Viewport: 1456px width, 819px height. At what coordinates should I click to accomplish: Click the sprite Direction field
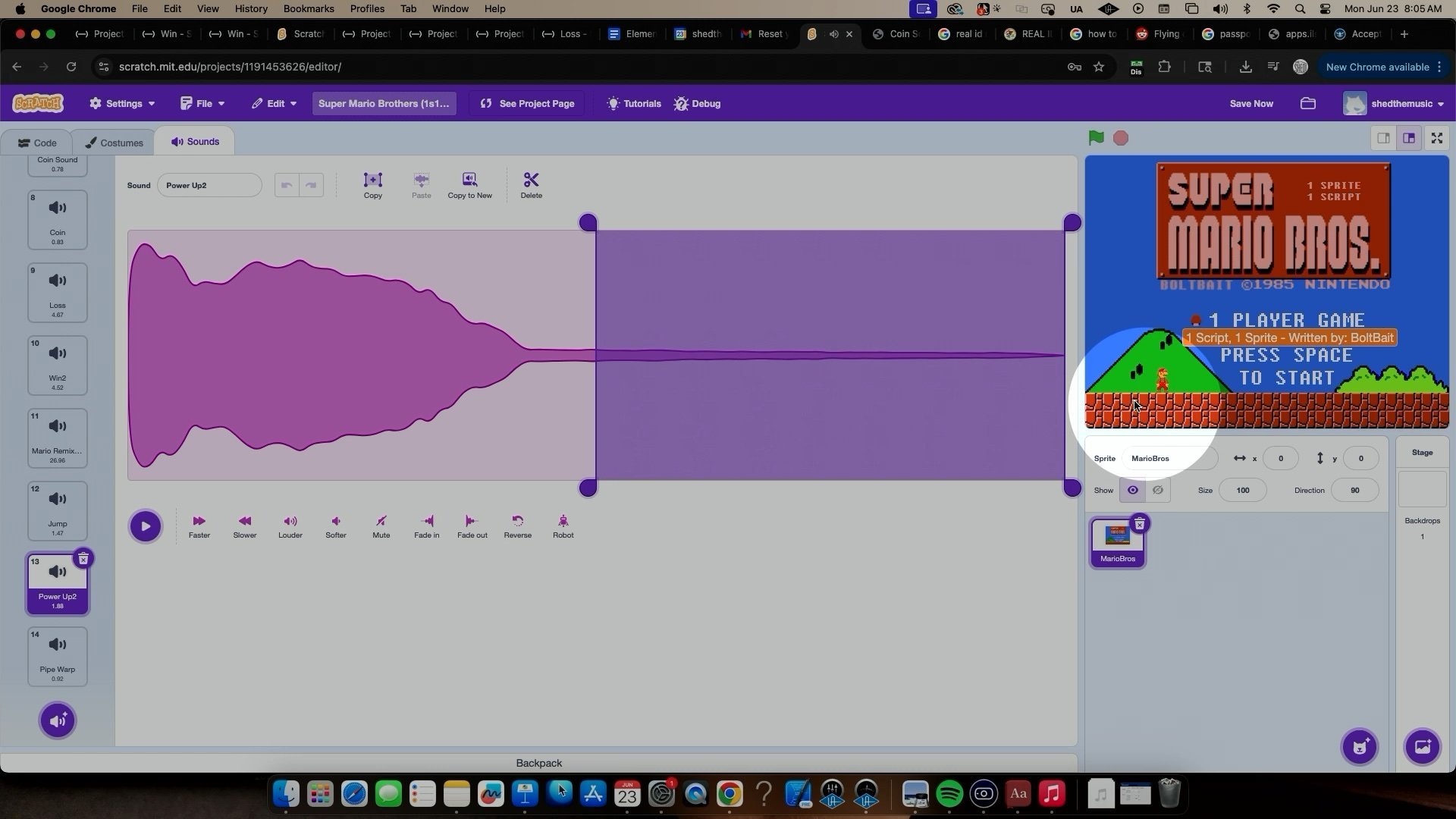pos(1354,490)
